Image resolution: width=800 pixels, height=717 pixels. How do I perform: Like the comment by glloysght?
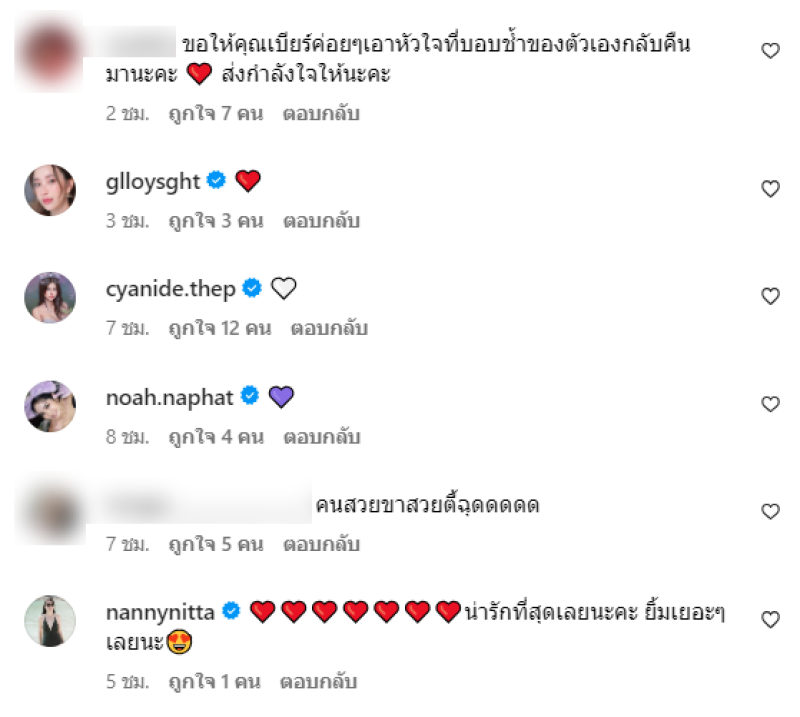click(x=770, y=189)
